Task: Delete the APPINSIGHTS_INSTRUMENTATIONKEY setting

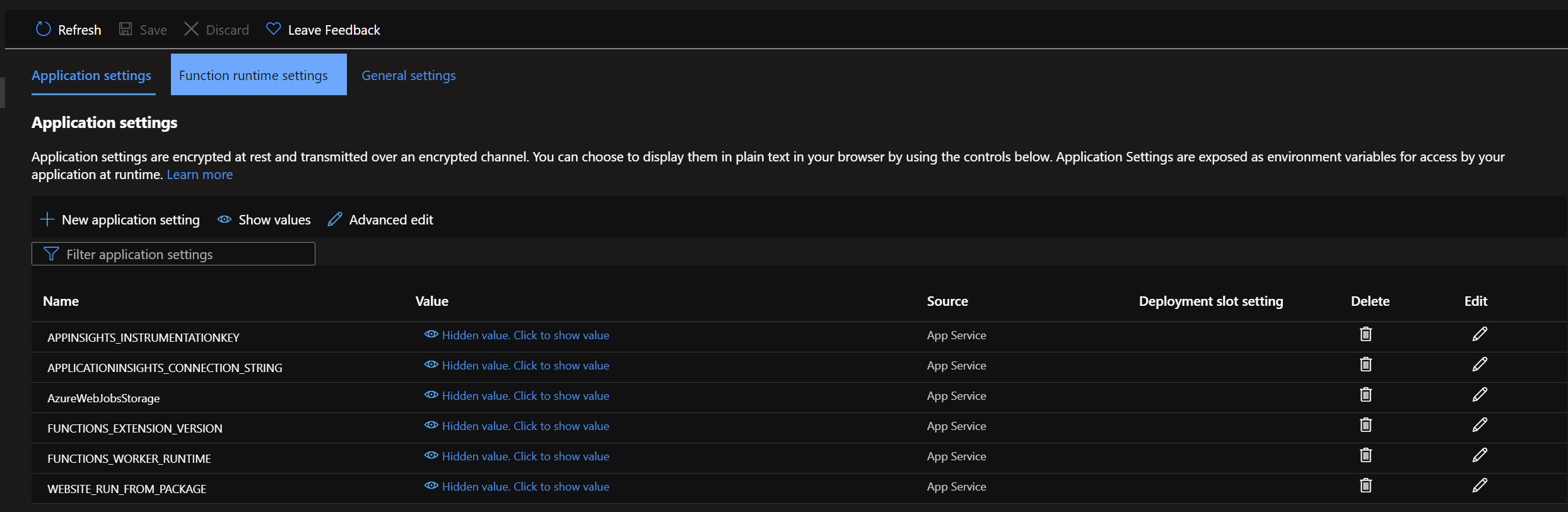Action: [1366, 334]
